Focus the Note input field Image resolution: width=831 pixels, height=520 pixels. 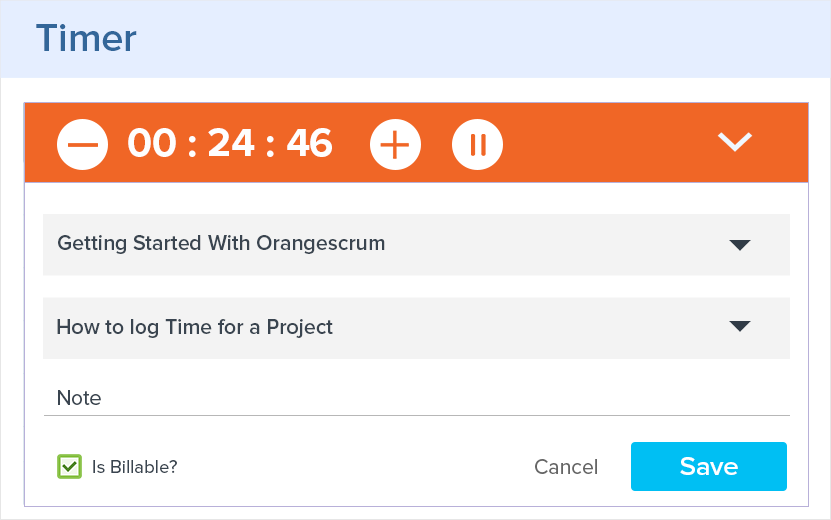pos(416,398)
